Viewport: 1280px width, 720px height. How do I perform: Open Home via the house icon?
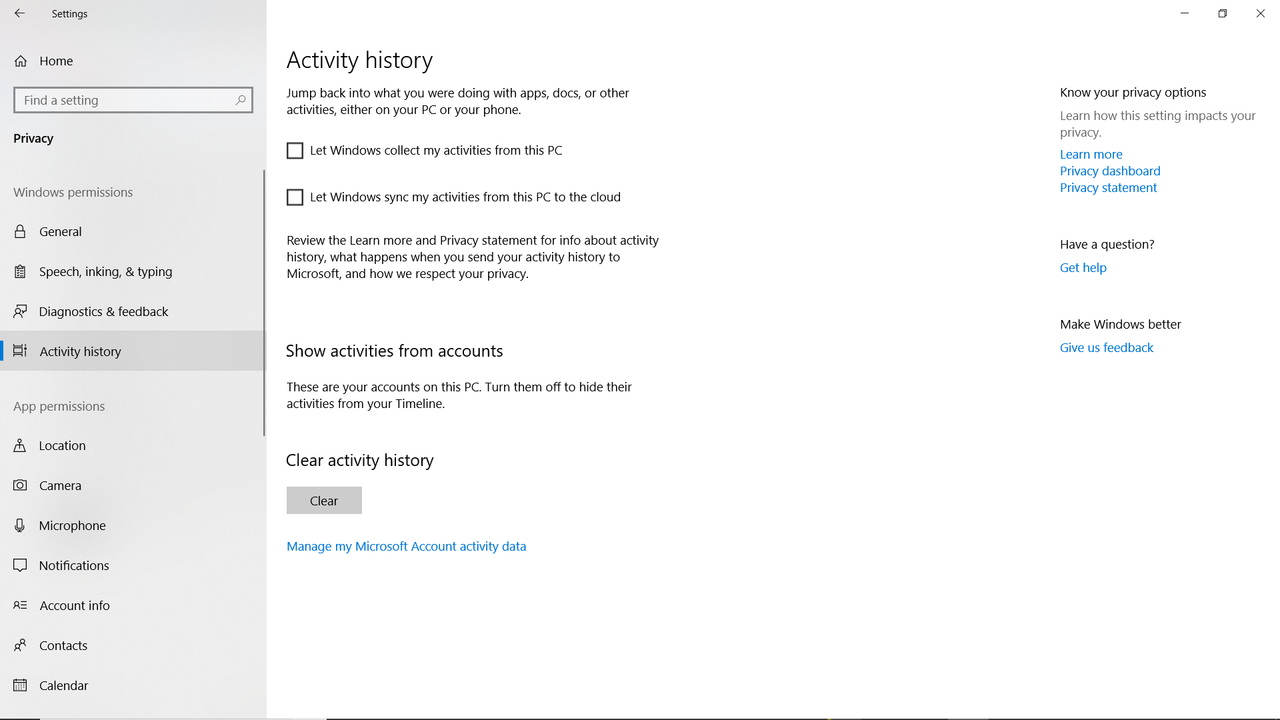20,61
